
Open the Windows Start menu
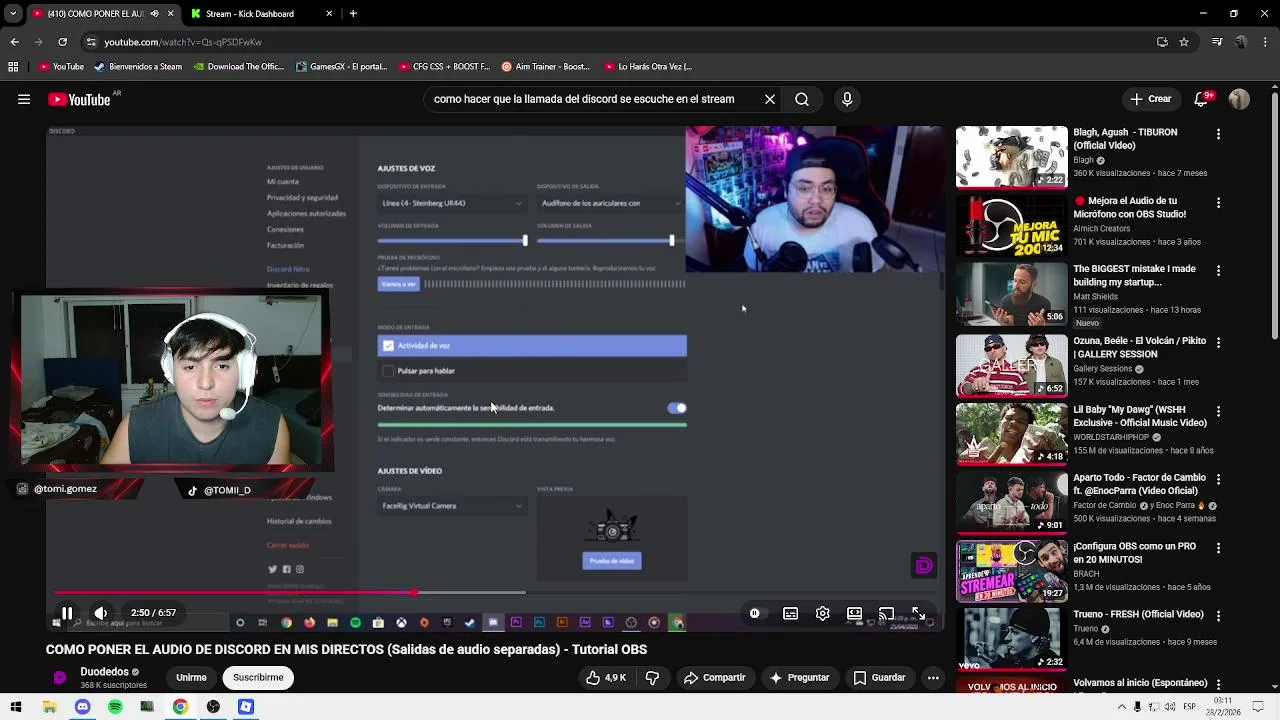coord(17,707)
